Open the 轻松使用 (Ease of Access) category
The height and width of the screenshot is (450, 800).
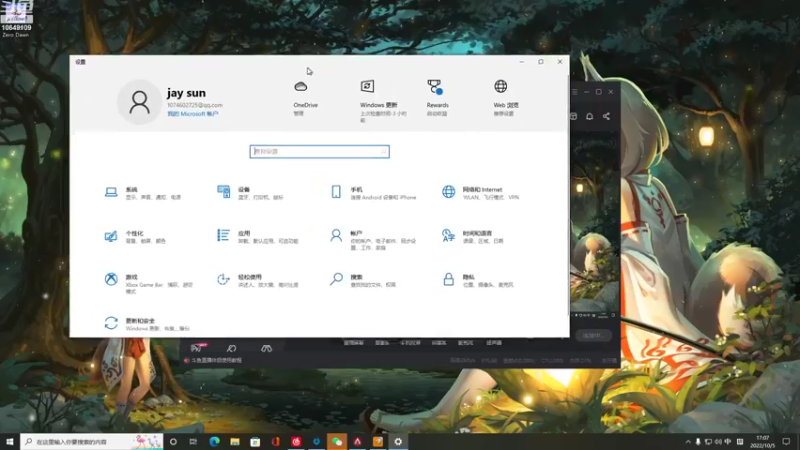258,281
